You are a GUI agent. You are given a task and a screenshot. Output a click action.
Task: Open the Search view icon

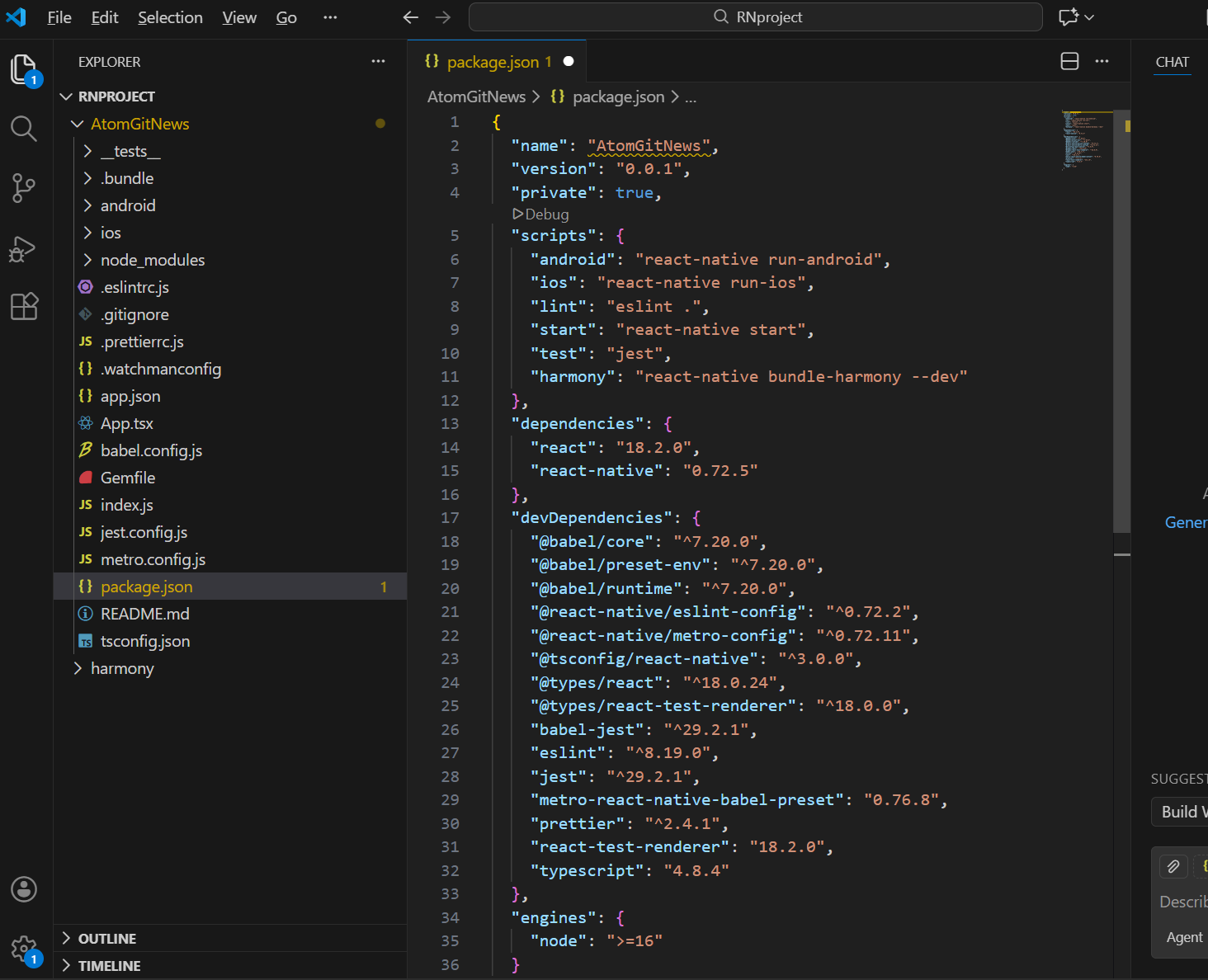24,129
